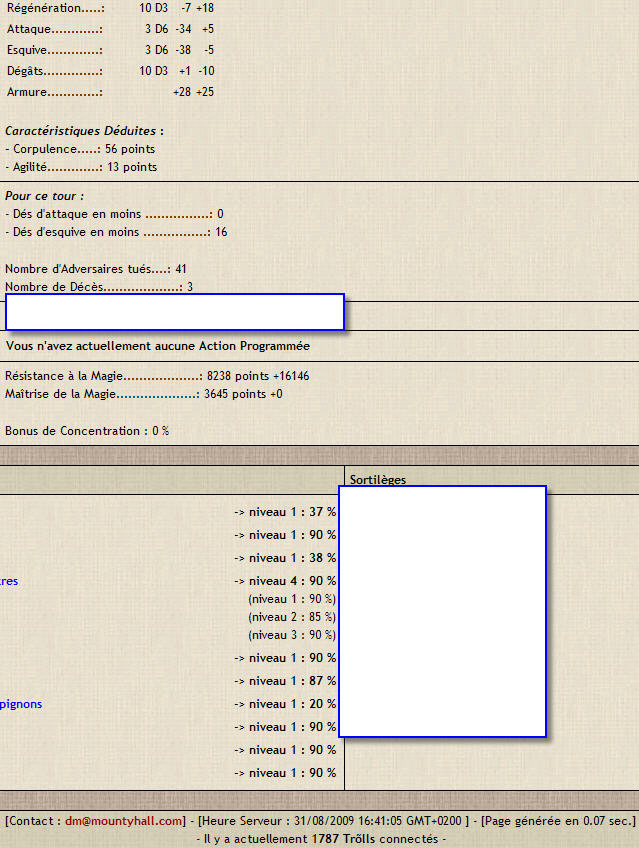639x848 pixels.
Task: Open the blue skill link ending in "res"
Action: (x=9, y=581)
